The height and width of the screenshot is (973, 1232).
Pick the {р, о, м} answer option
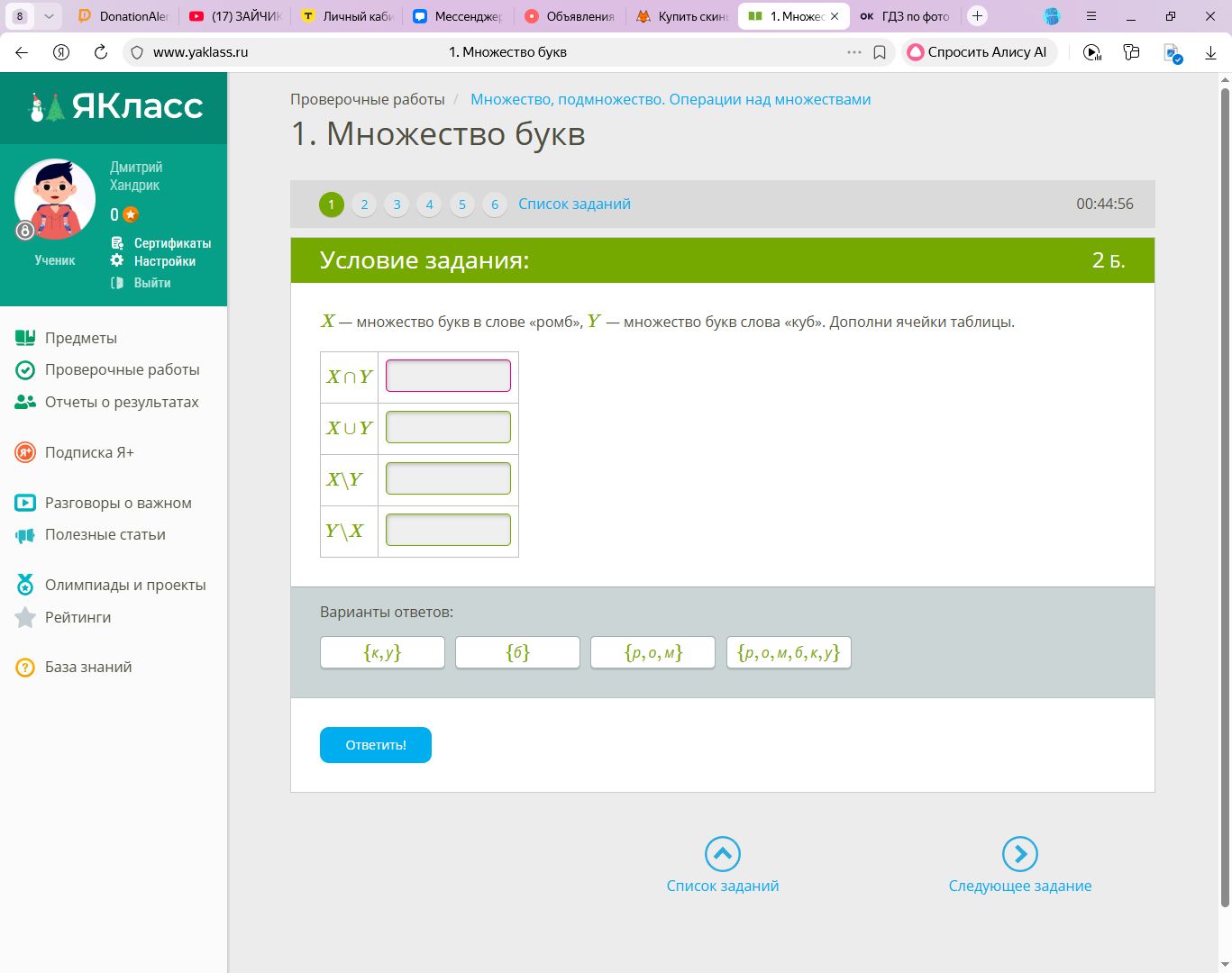(653, 652)
